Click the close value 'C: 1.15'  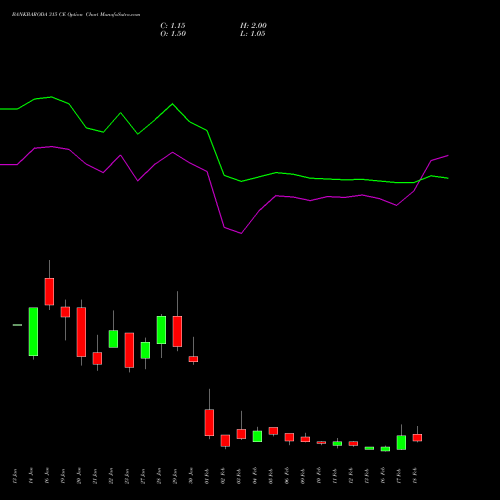[173, 26]
